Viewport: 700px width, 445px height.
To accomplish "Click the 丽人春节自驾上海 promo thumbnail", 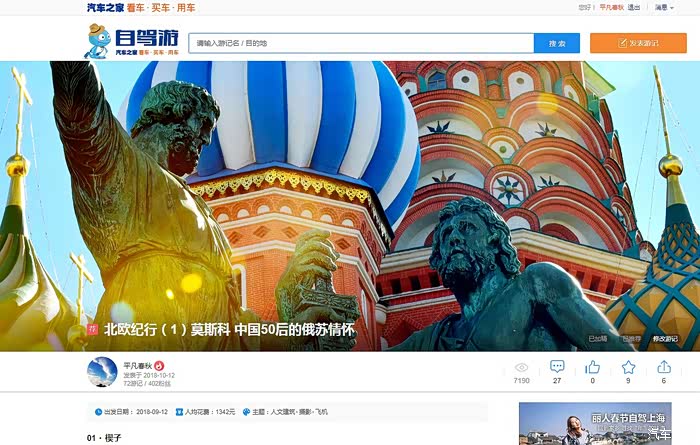I will [x=595, y=424].
